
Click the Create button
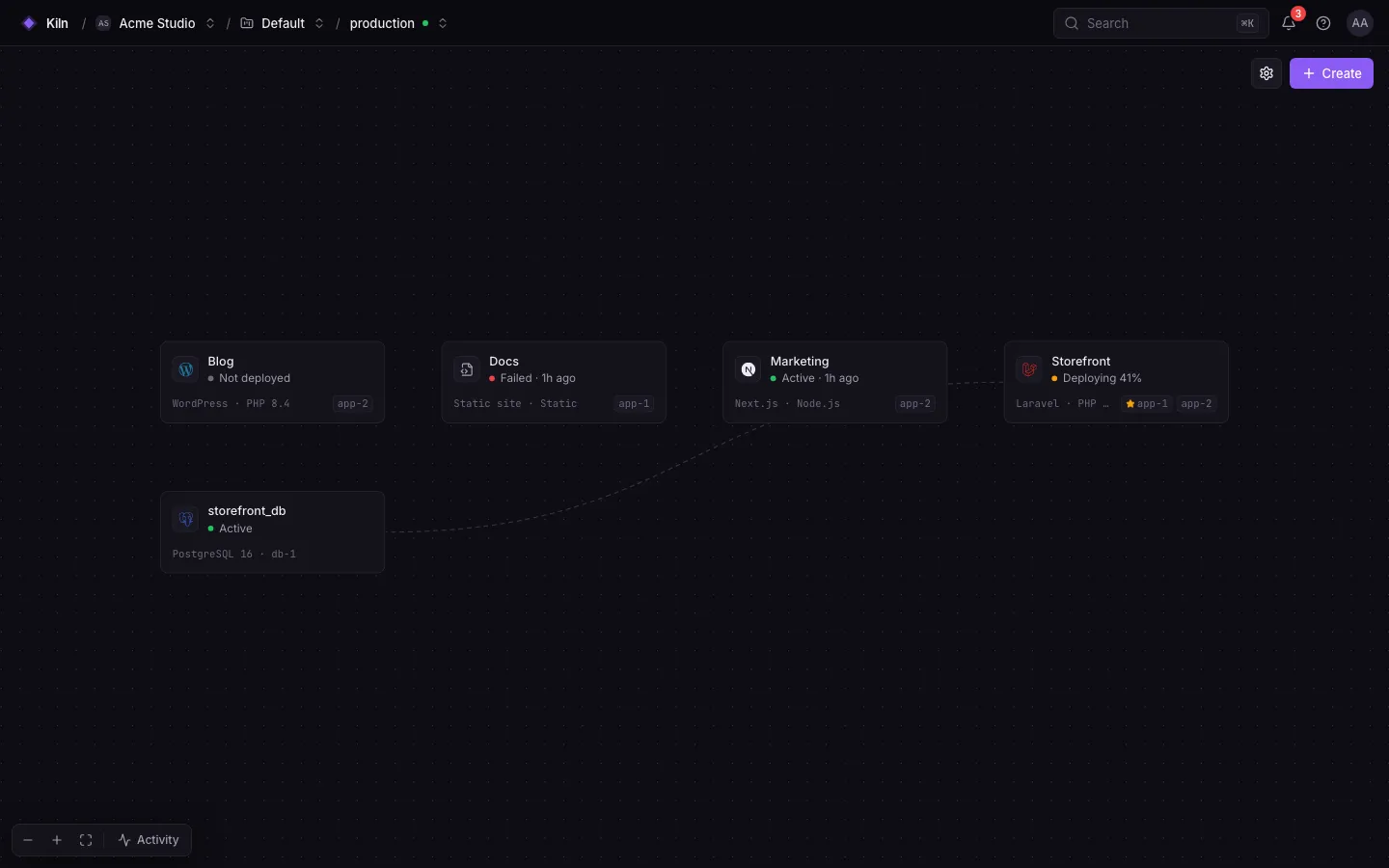point(1331,73)
